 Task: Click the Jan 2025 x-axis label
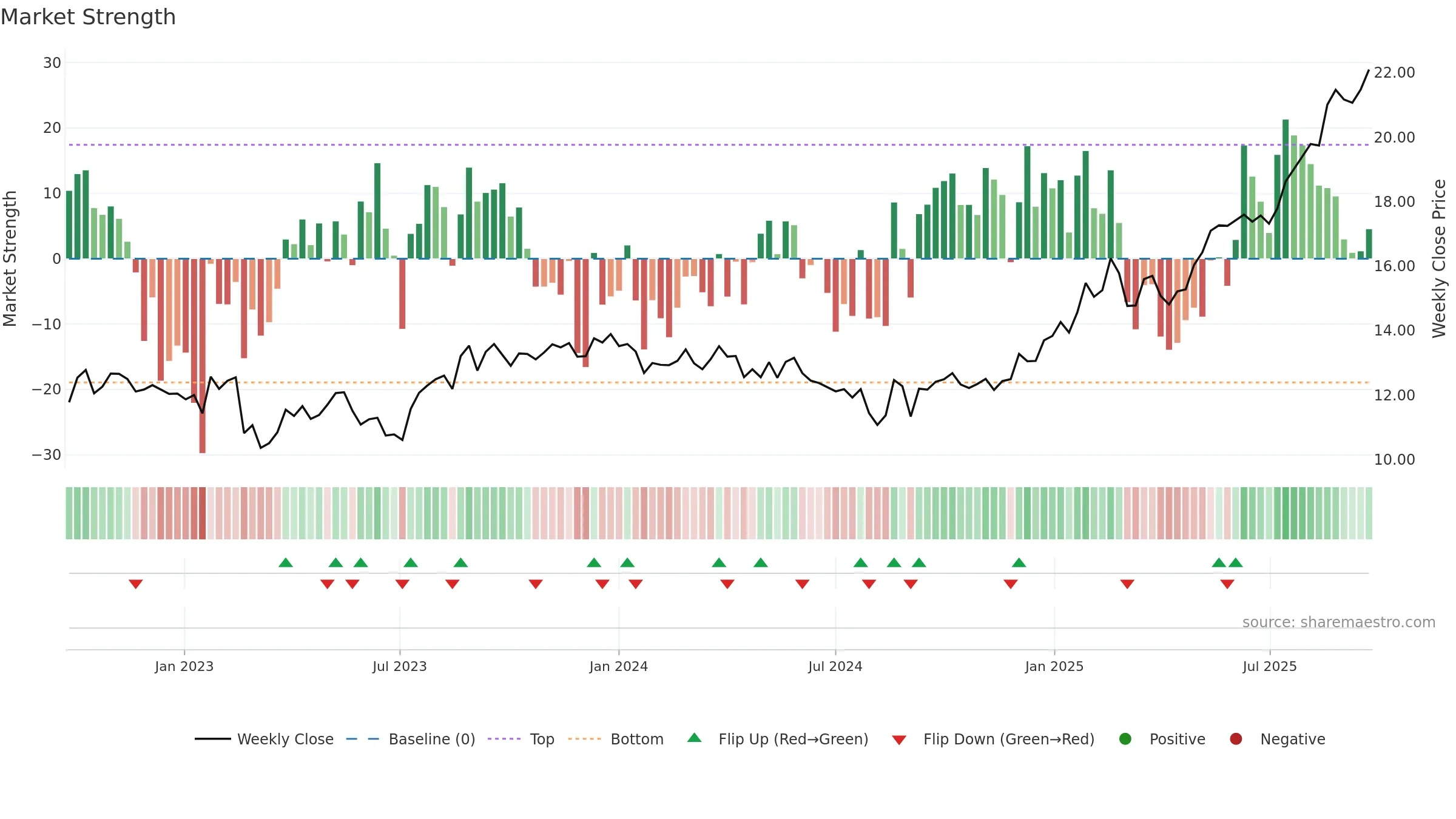tap(1054, 666)
